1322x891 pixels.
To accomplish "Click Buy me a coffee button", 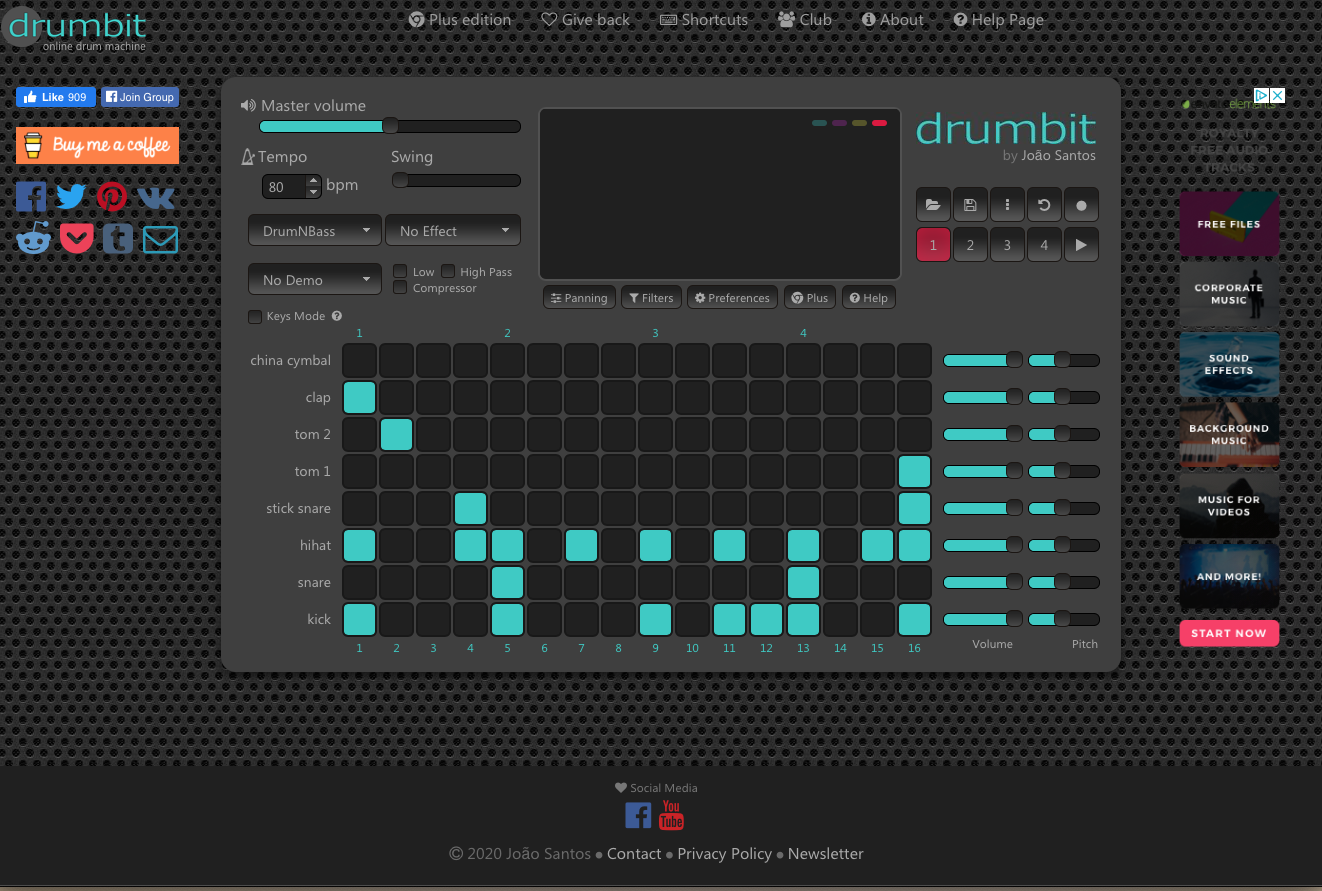I will click(x=97, y=145).
